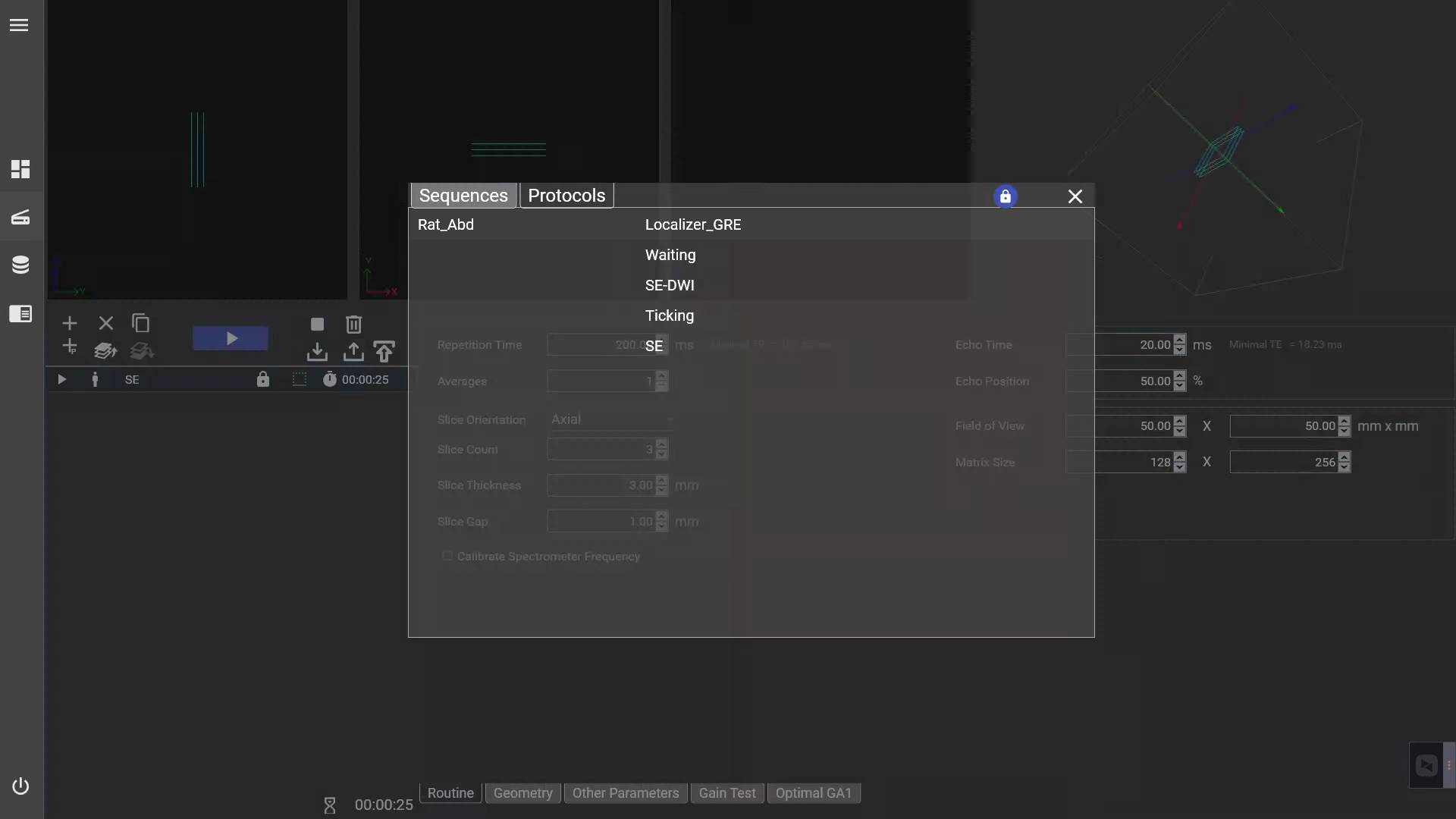Click the trash delete icon
Viewport: 1456px width, 819px height.
[x=353, y=325]
